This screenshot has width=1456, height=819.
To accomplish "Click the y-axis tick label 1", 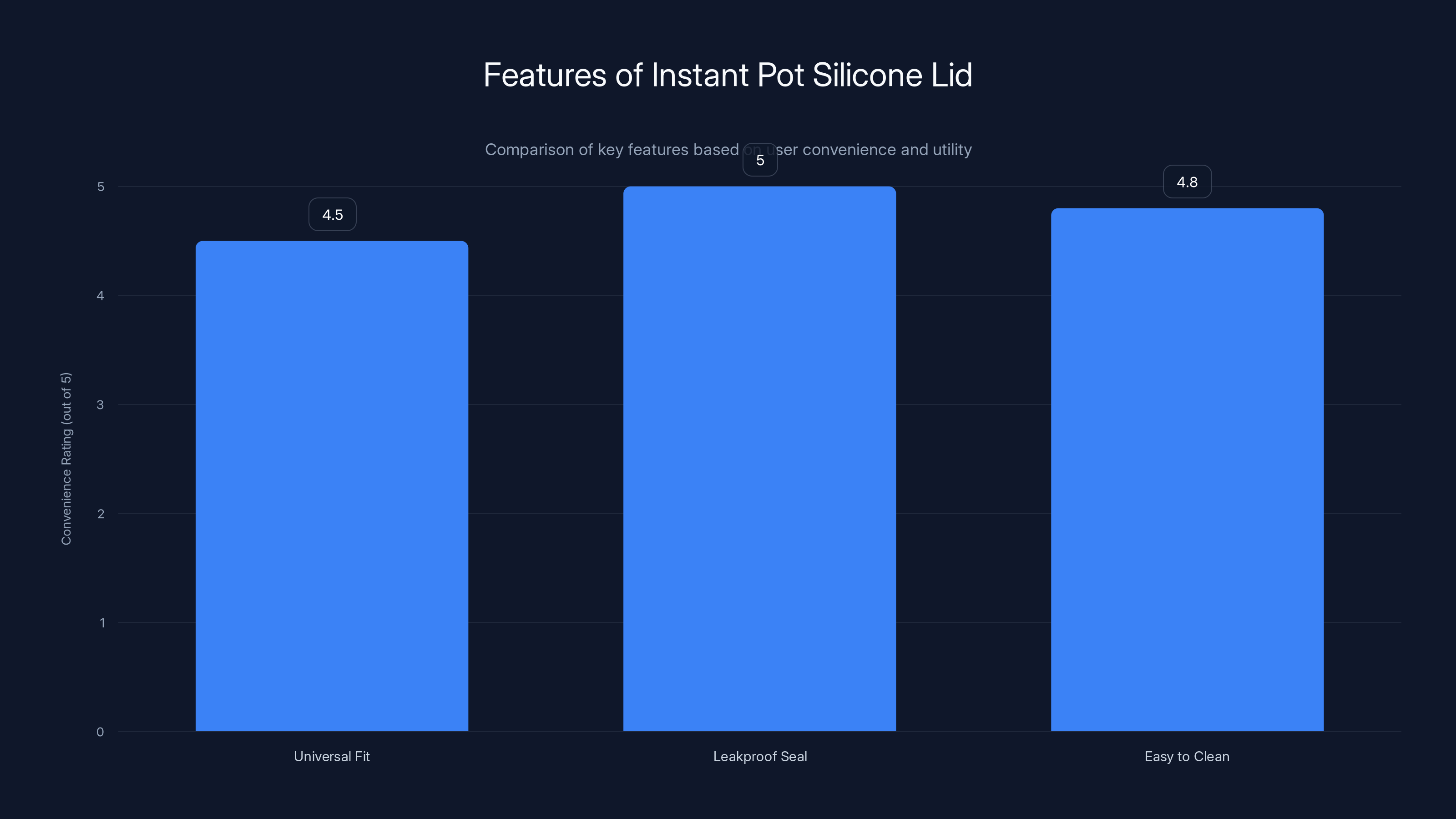I will (102, 623).
